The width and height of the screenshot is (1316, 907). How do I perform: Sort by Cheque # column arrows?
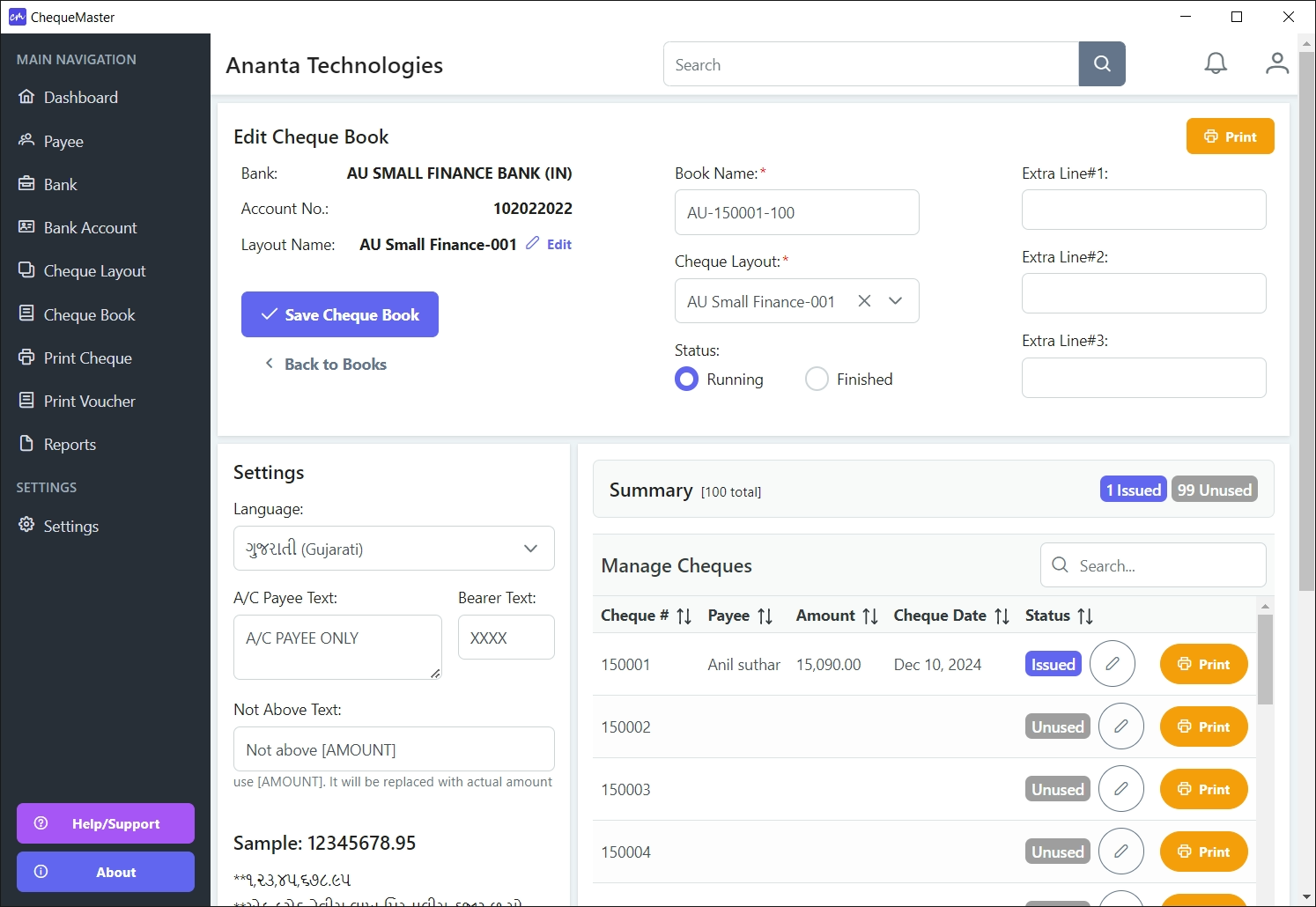tap(684, 616)
